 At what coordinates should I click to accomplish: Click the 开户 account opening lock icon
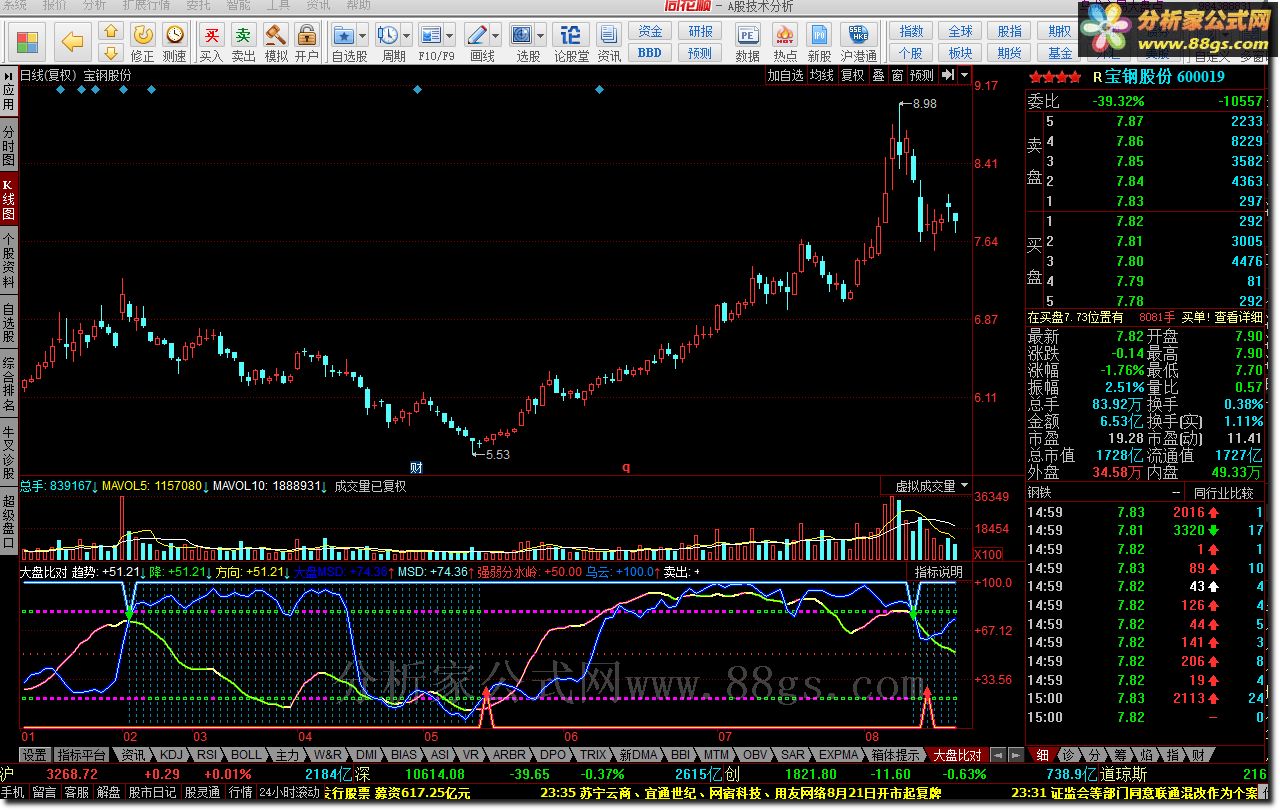(307, 42)
